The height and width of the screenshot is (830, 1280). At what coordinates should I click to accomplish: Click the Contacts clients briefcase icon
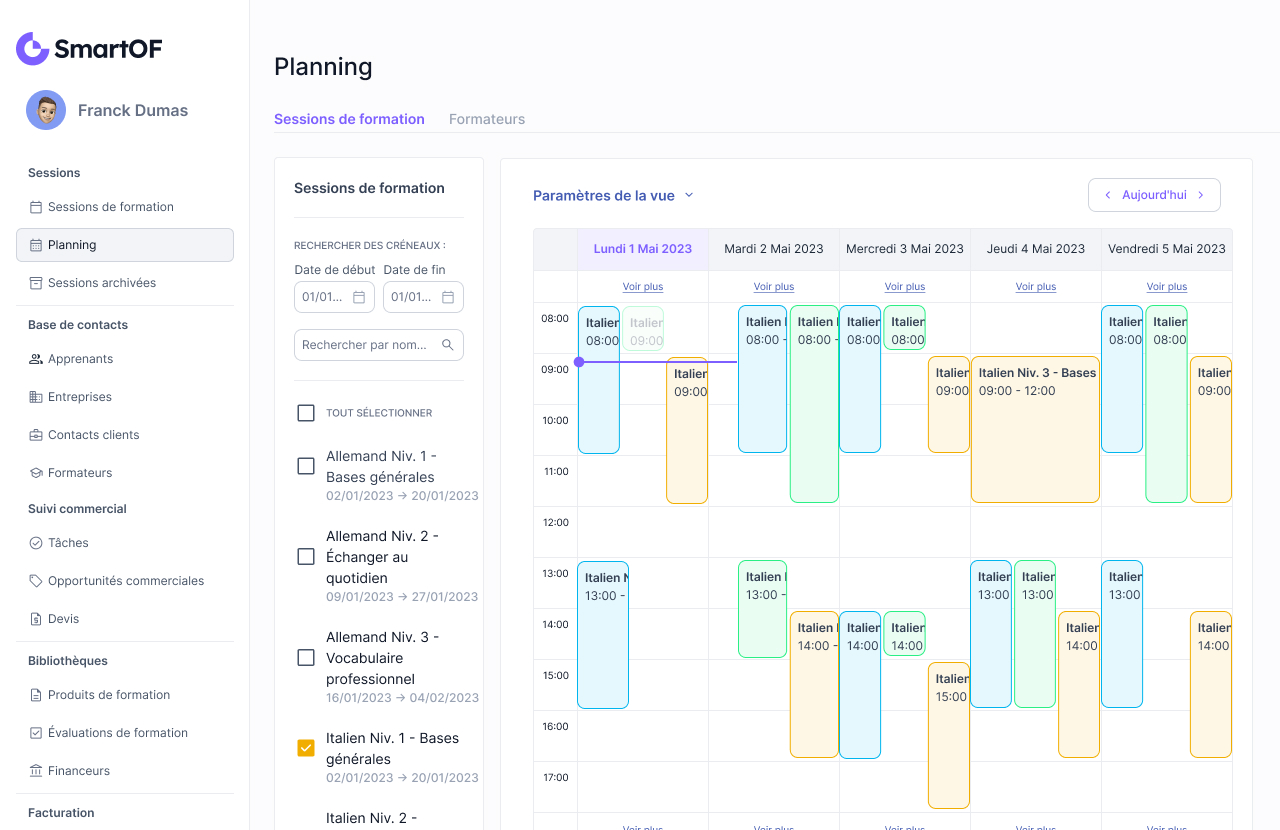click(x=36, y=435)
